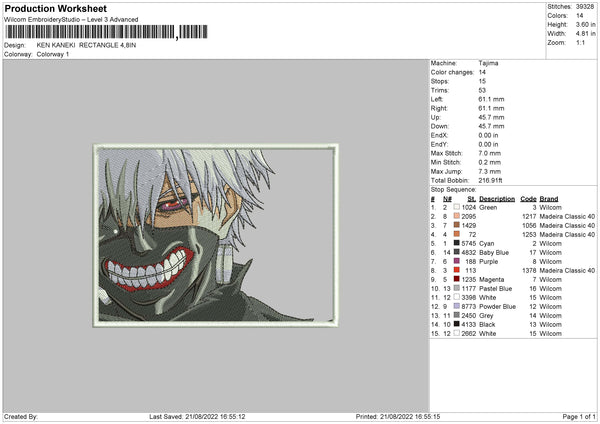The image size is (600, 424).
Task: Click the stitch count 4133 in stop 14
Action: tap(469, 324)
